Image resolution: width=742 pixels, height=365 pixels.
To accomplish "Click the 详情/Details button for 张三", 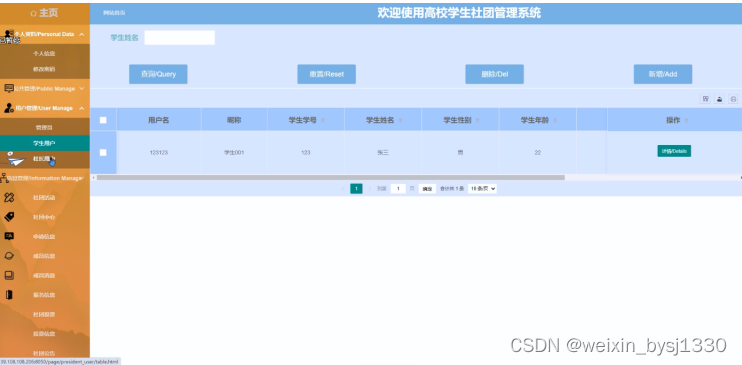I will coord(674,151).
